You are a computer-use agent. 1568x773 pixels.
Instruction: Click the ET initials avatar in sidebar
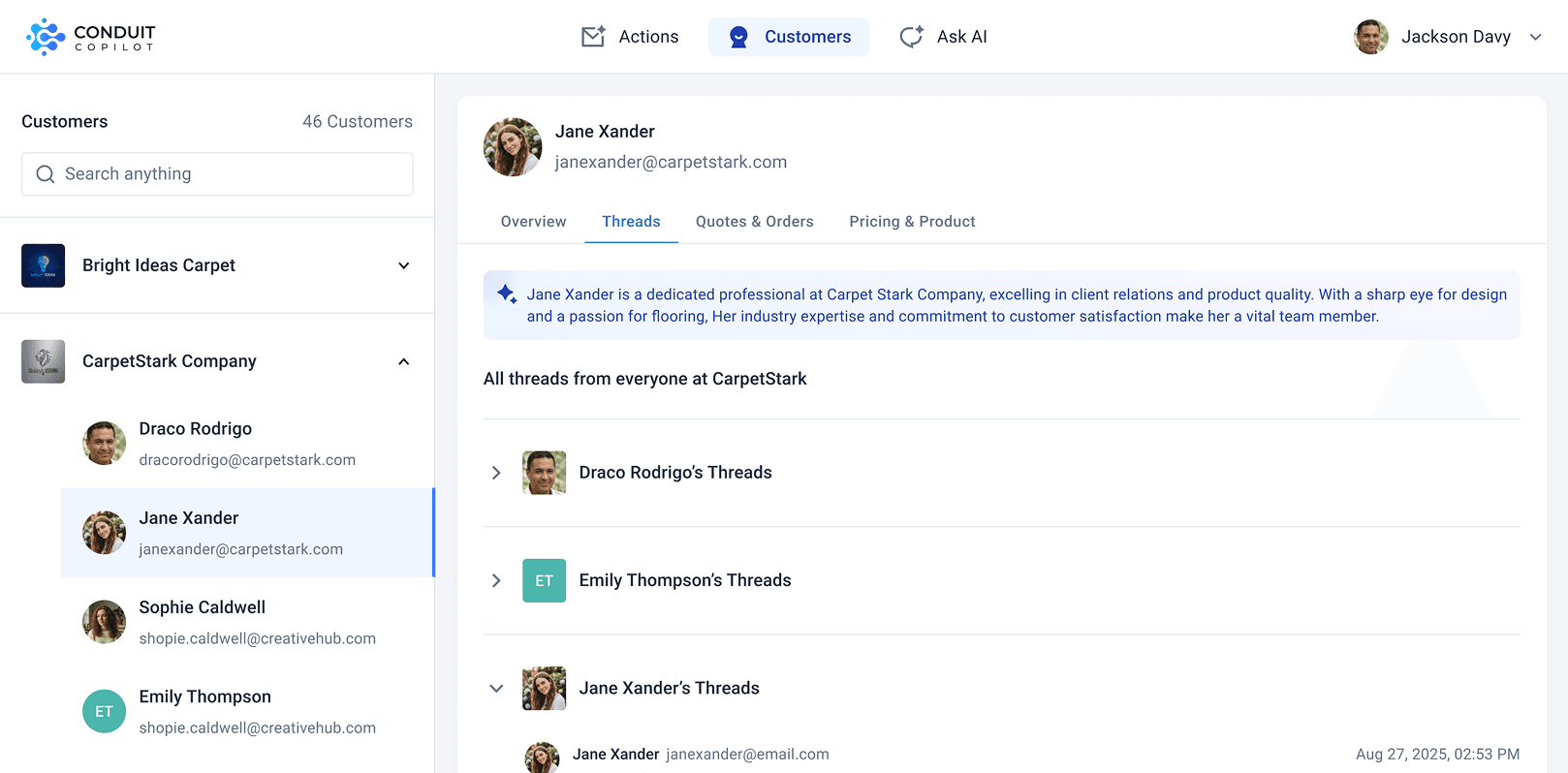coord(105,711)
